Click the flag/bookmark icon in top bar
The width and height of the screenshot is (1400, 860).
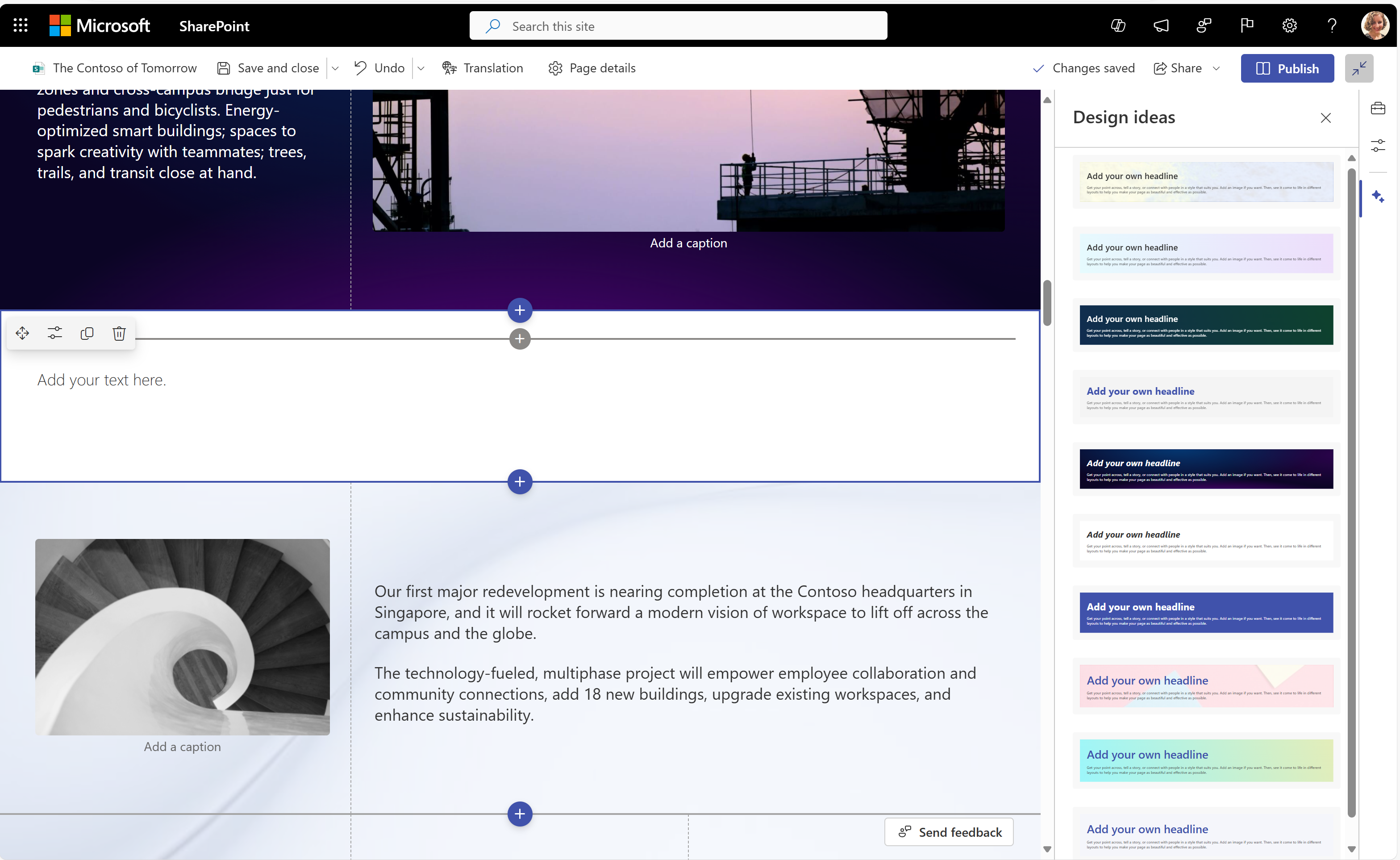coord(1247,25)
